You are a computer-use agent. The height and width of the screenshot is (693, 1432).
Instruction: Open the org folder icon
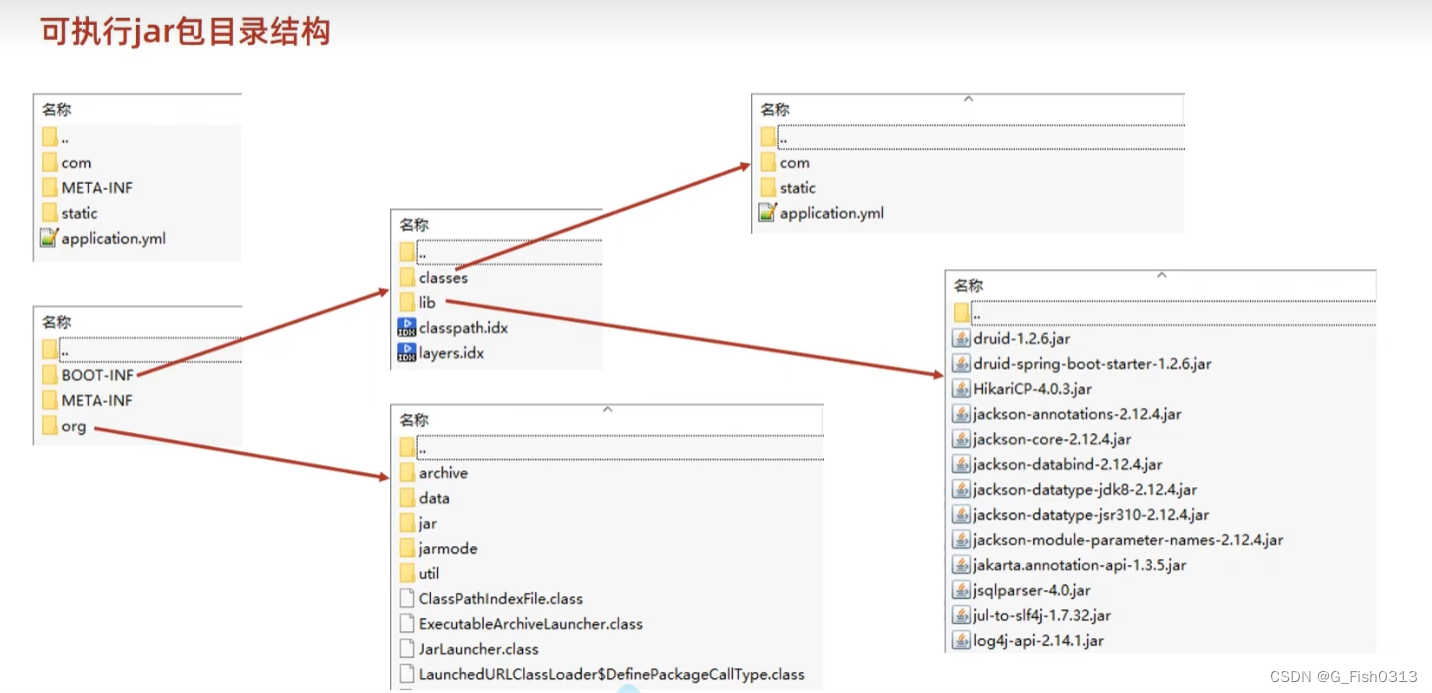tap(50, 426)
